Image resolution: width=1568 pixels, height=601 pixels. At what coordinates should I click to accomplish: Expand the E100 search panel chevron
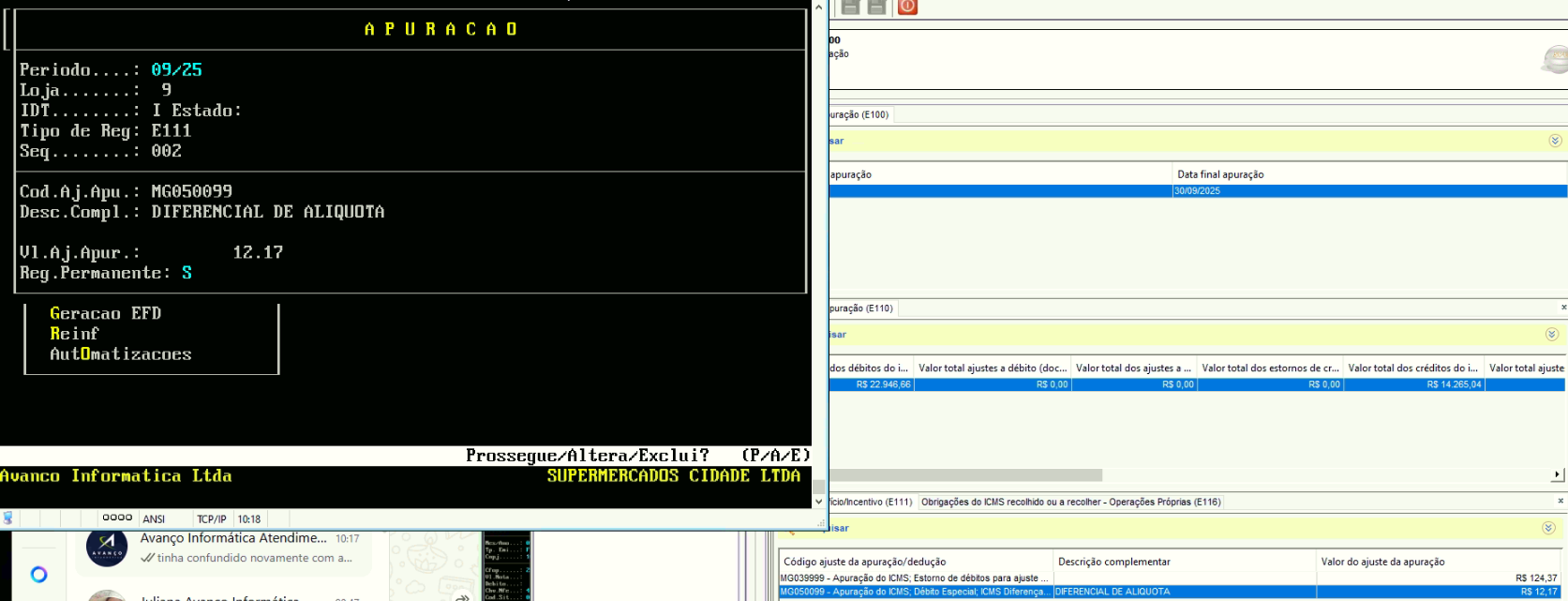pyautogui.click(x=1555, y=141)
